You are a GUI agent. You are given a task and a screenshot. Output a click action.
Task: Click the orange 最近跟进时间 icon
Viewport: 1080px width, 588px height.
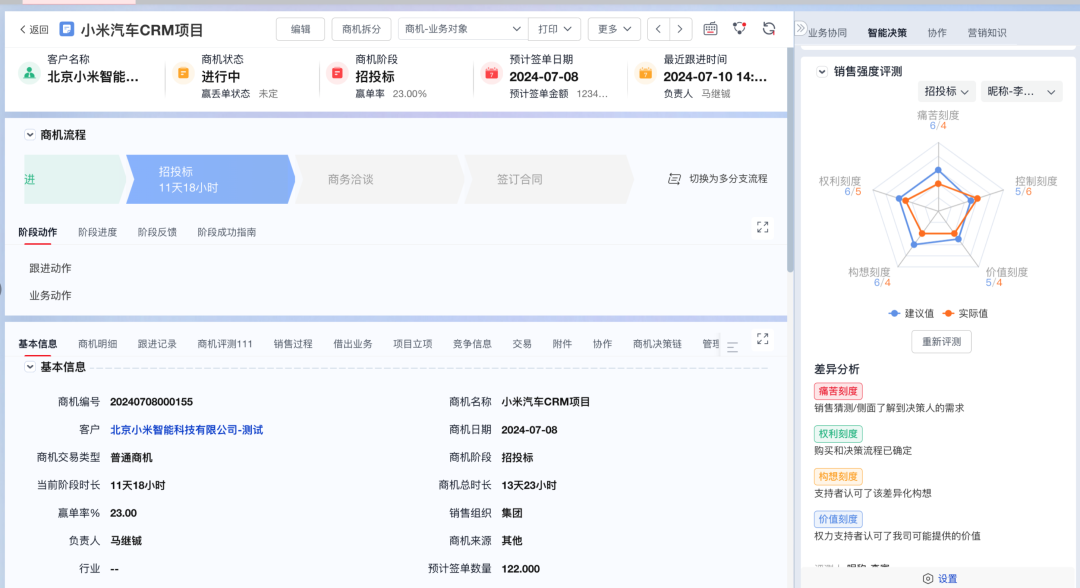click(645, 73)
